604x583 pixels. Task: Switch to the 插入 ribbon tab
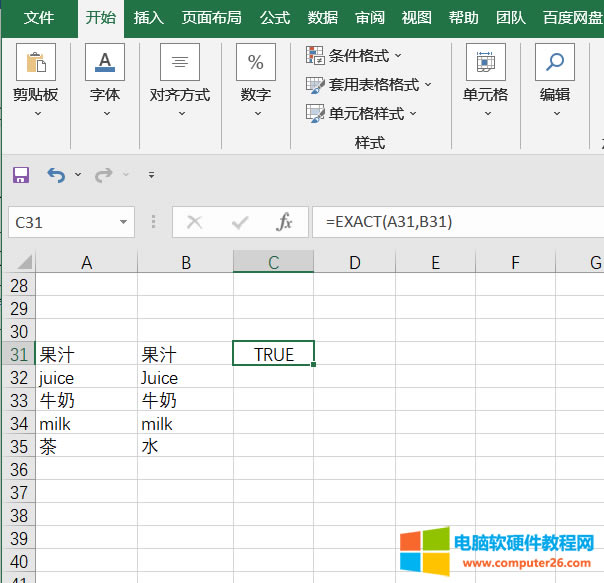[149, 17]
